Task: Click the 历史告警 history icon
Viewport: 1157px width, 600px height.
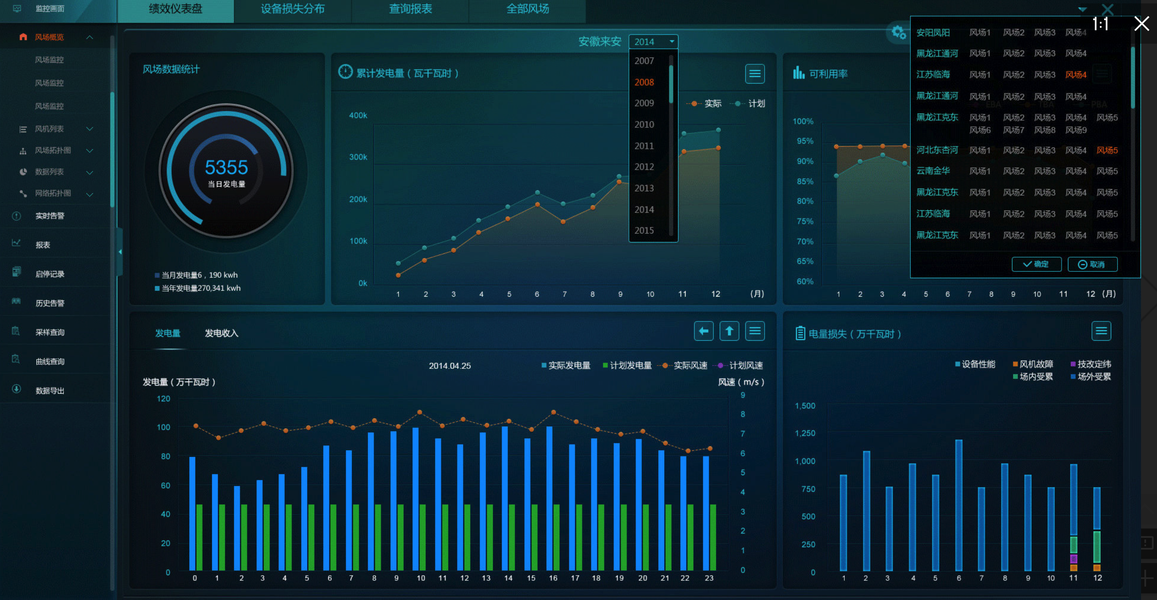Action: (x=16, y=302)
